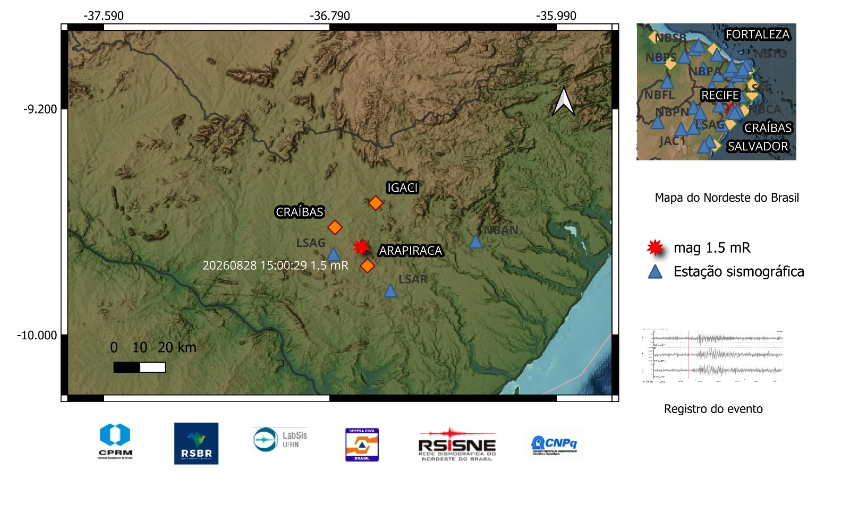
Task: Open the CNPq logo
Action: pyautogui.click(x=554, y=444)
